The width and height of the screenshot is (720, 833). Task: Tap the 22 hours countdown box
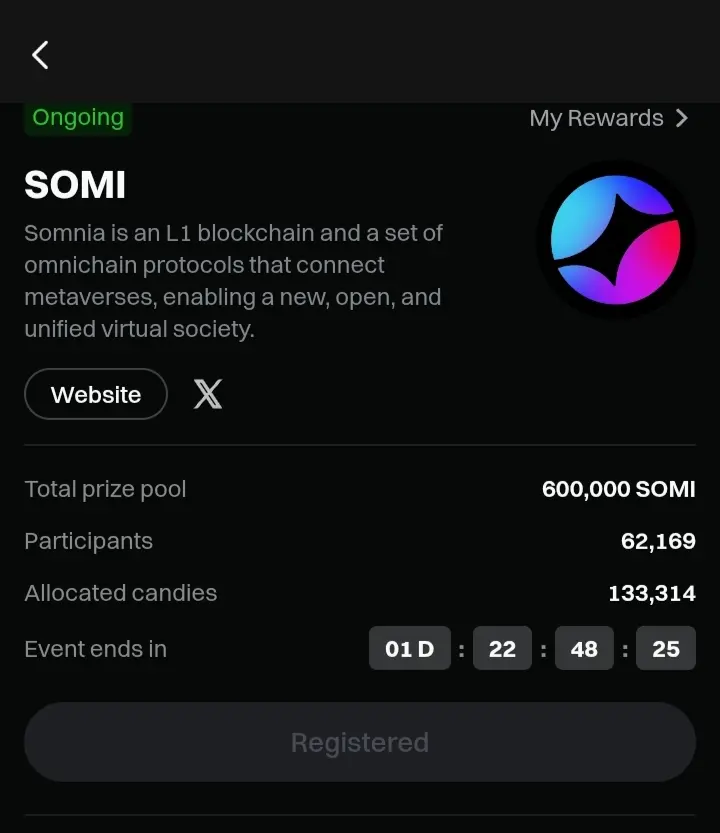click(502, 648)
